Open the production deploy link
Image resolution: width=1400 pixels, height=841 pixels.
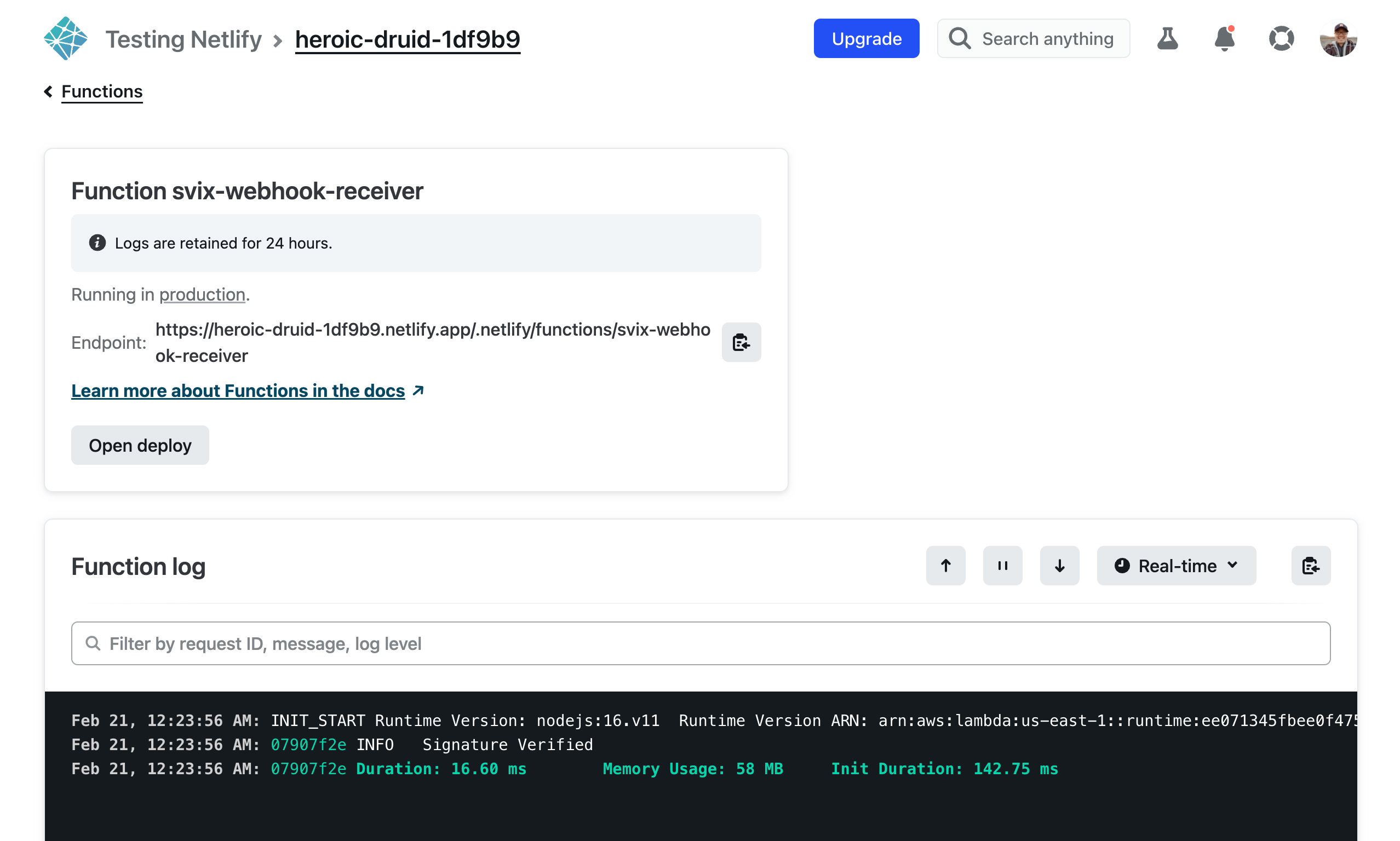[x=202, y=295]
